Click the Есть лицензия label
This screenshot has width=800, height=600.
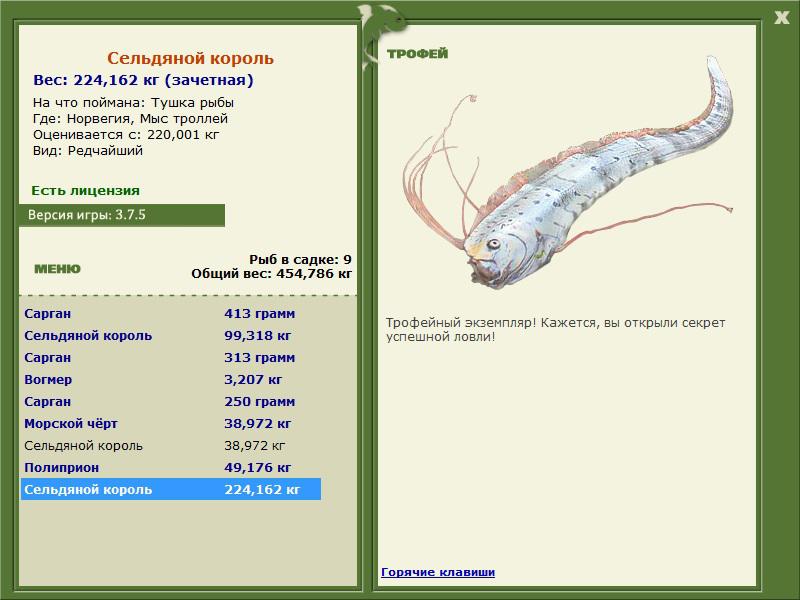point(85,190)
